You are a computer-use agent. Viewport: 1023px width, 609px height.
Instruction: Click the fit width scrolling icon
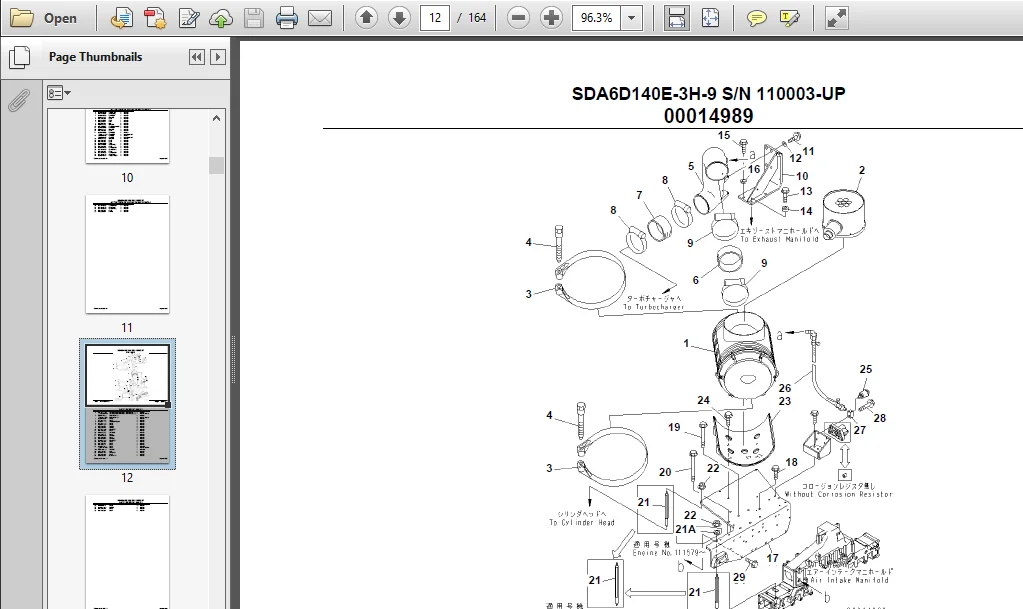pos(677,18)
